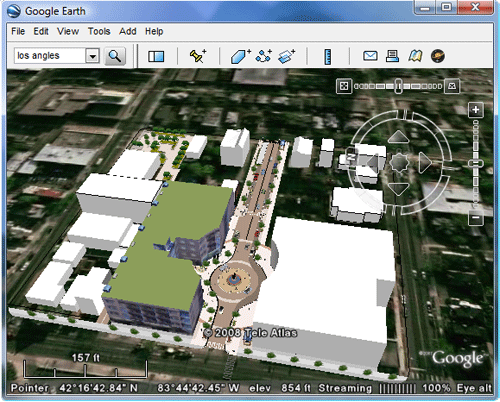Click the longitude readout 83°44'42.45" W
This screenshot has height=402, width=500.
[198, 388]
